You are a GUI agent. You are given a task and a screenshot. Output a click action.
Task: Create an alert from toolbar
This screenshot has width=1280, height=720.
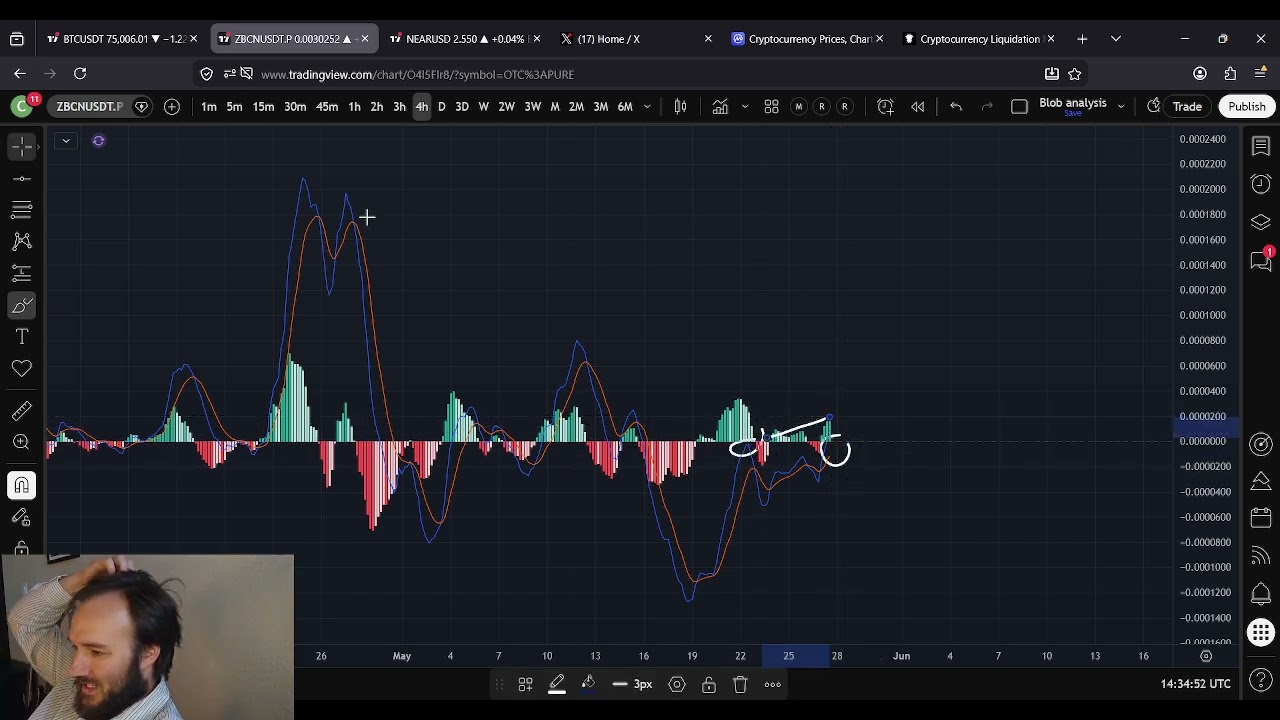(885, 107)
